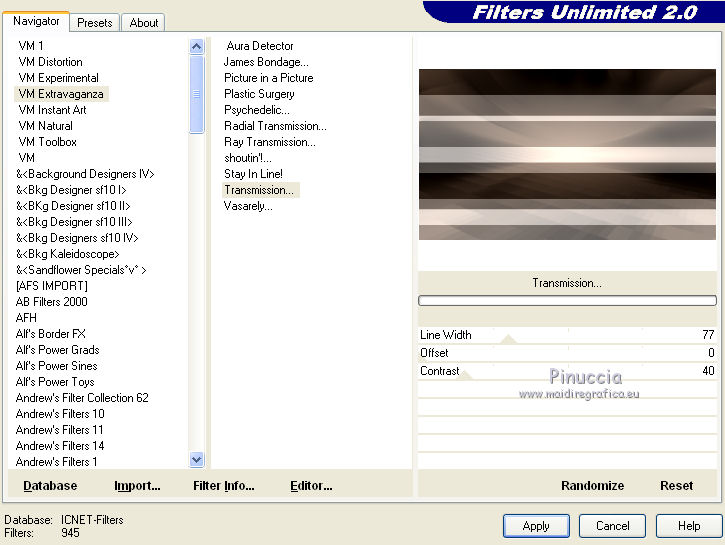Choose the Ray Transmission... filter

[x=270, y=142]
